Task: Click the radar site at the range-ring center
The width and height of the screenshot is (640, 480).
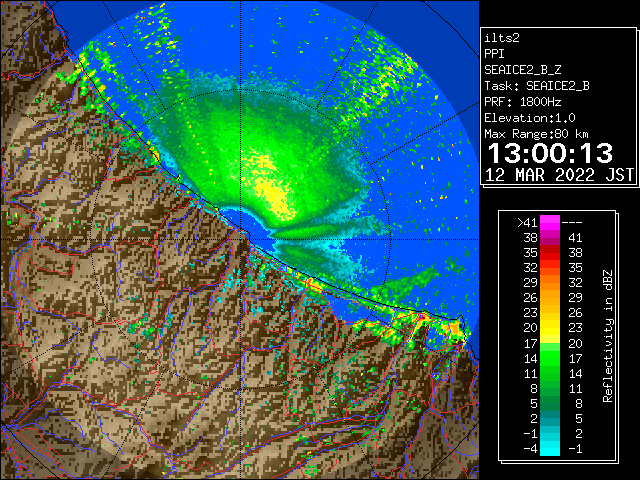Action: click(240, 239)
